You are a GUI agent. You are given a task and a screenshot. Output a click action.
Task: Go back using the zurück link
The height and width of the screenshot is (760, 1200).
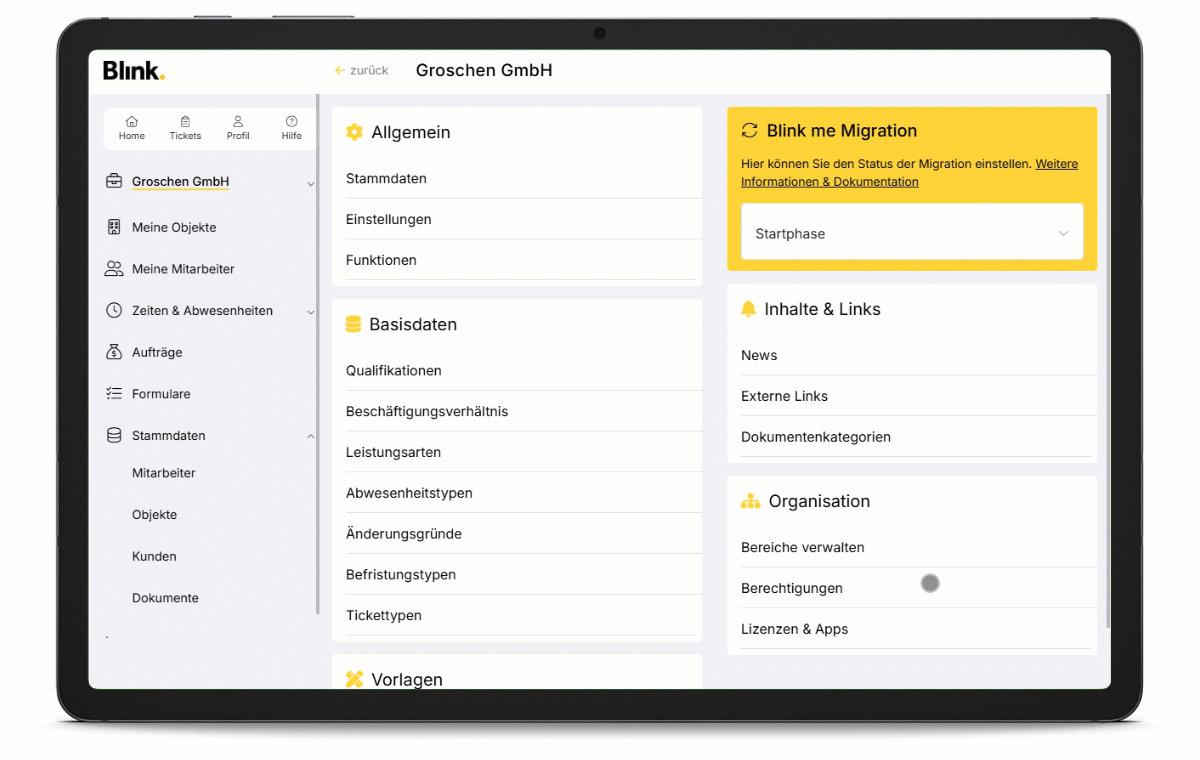[361, 71]
